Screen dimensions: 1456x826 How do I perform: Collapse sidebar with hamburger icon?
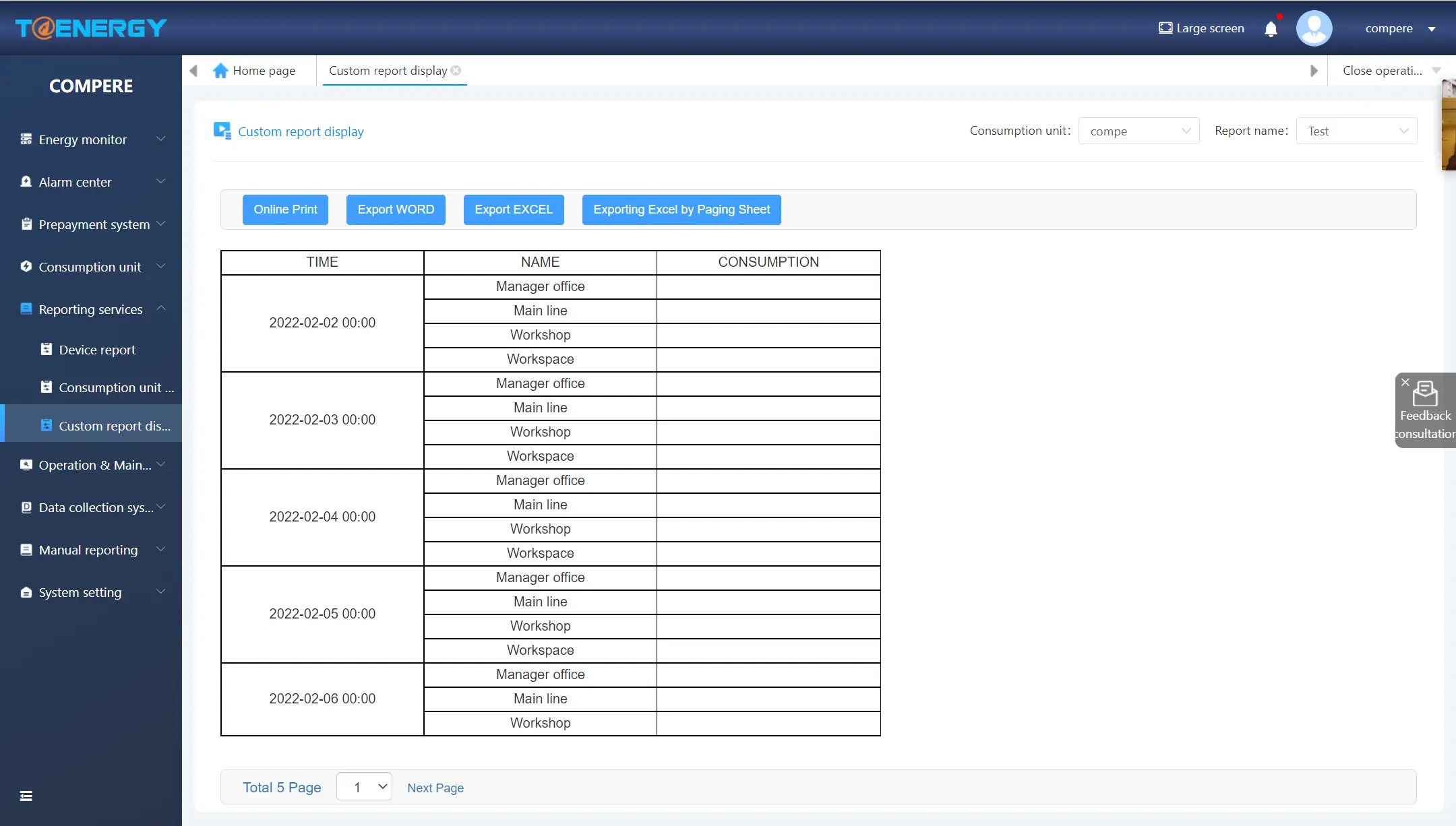26,796
